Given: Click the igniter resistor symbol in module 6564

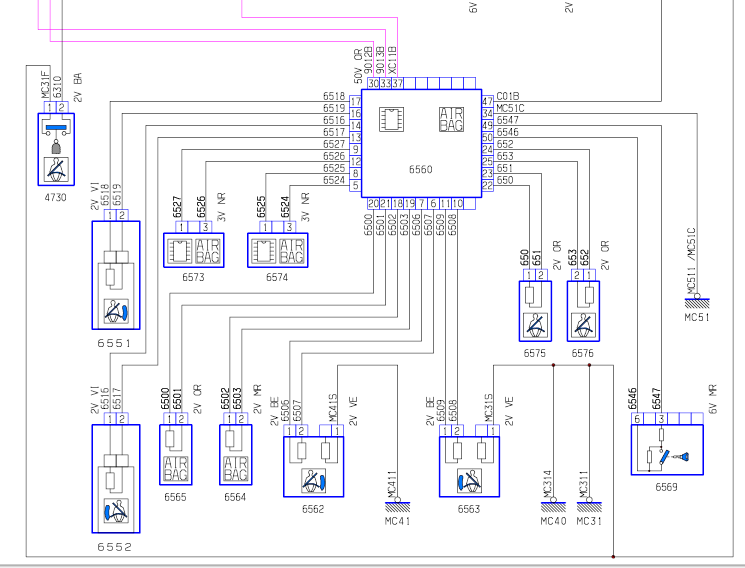Looking at the screenshot, I should click(230, 439).
